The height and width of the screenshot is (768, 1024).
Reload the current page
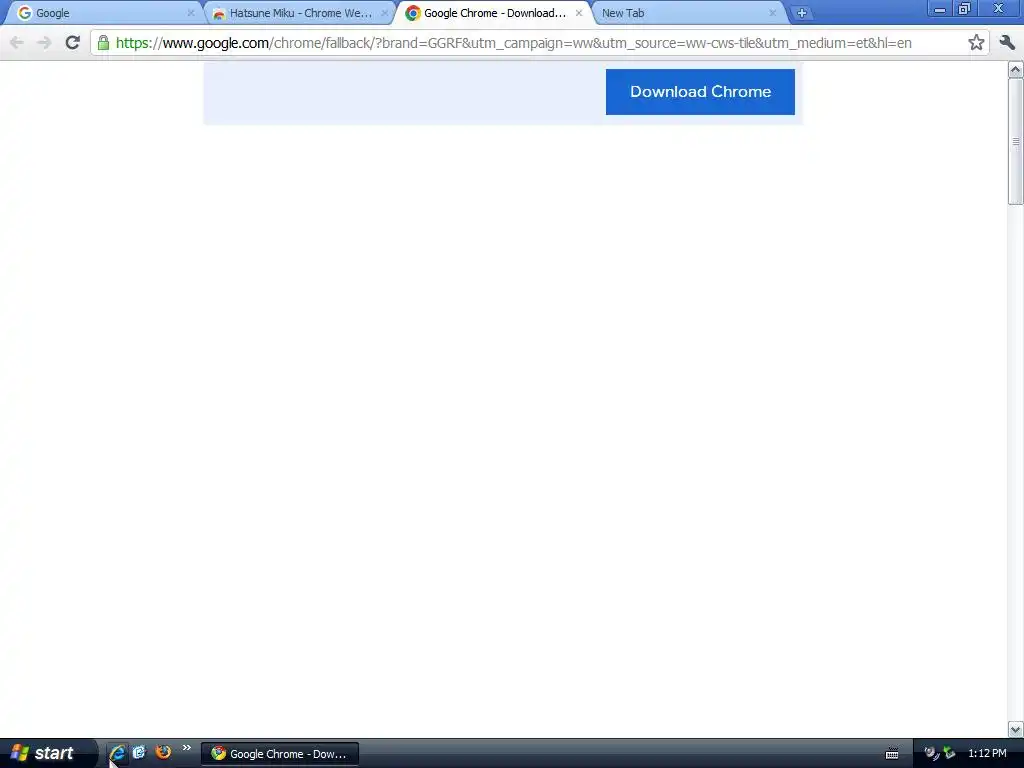click(72, 43)
